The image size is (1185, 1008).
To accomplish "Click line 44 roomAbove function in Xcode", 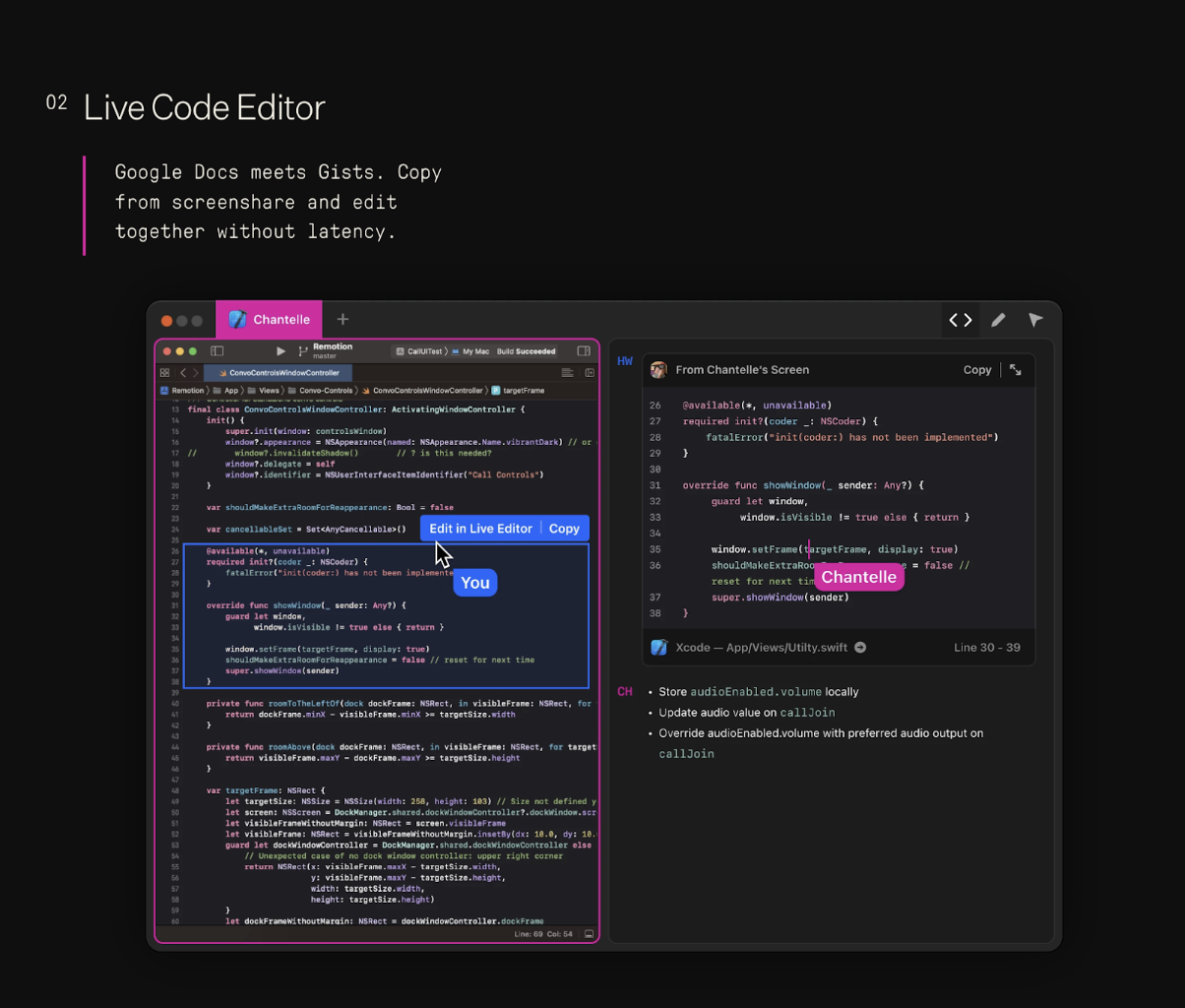I will pyautogui.click(x=401, y=747).
